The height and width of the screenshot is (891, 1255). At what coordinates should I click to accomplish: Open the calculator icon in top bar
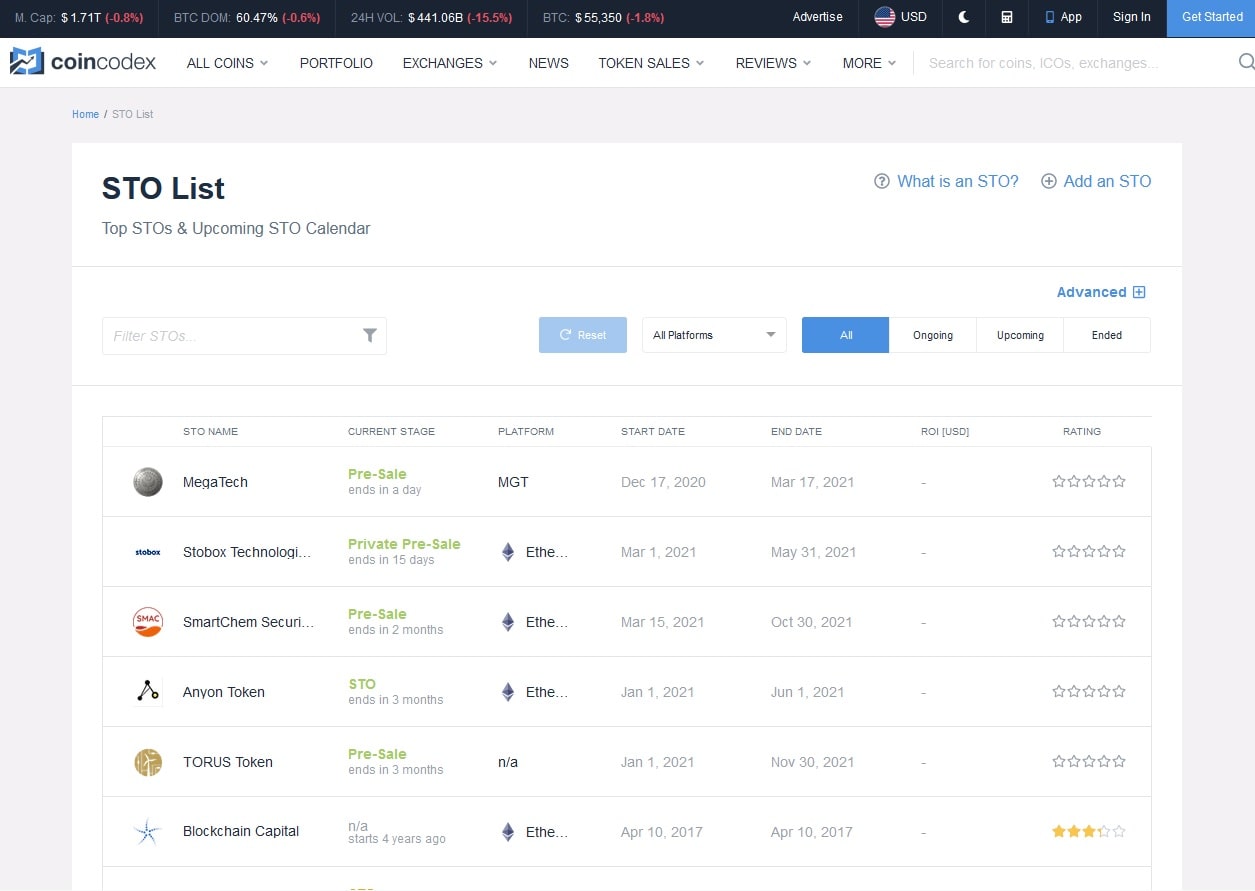(x=1007, y=17)
